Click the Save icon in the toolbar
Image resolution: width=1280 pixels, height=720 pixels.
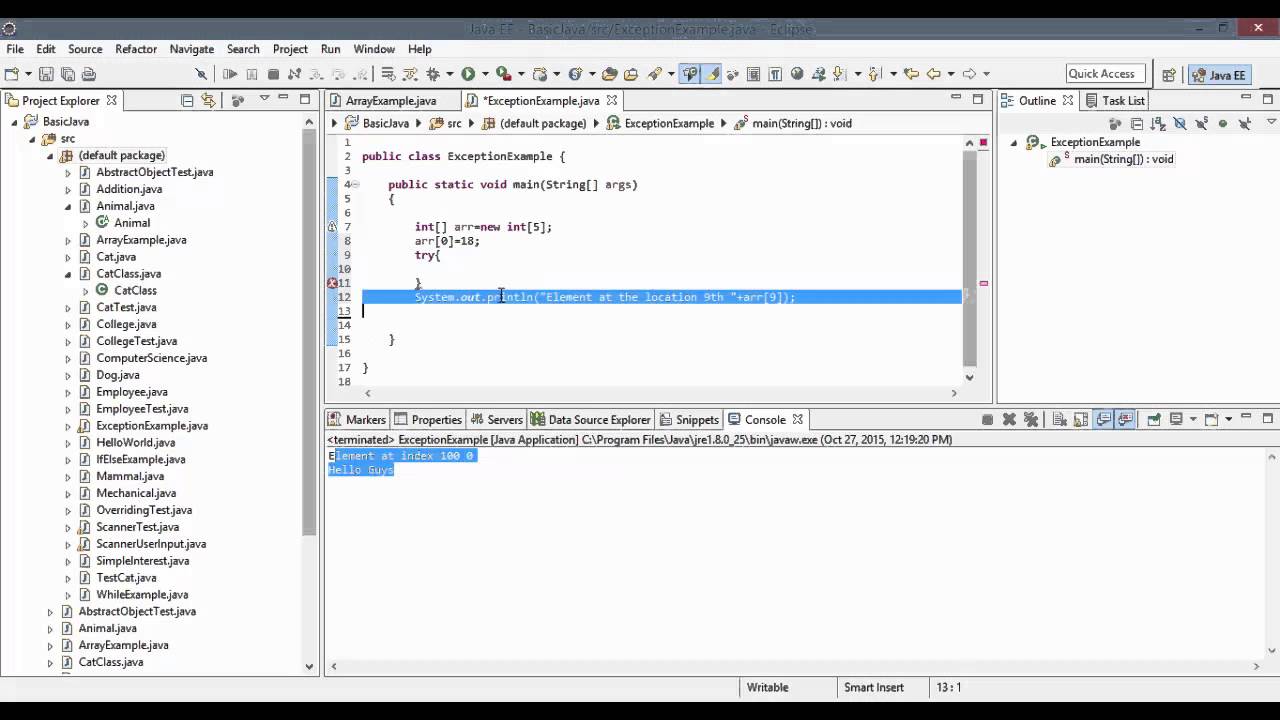46,74
